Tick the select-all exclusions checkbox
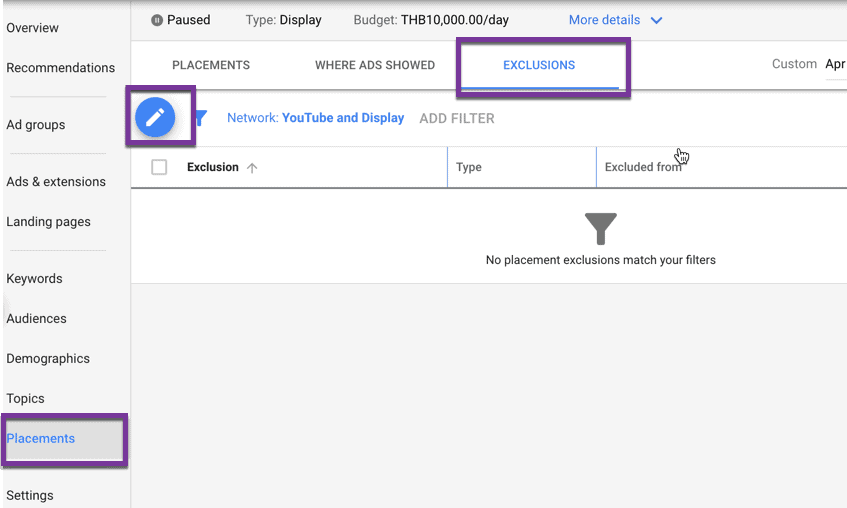 tap(159, 167)
